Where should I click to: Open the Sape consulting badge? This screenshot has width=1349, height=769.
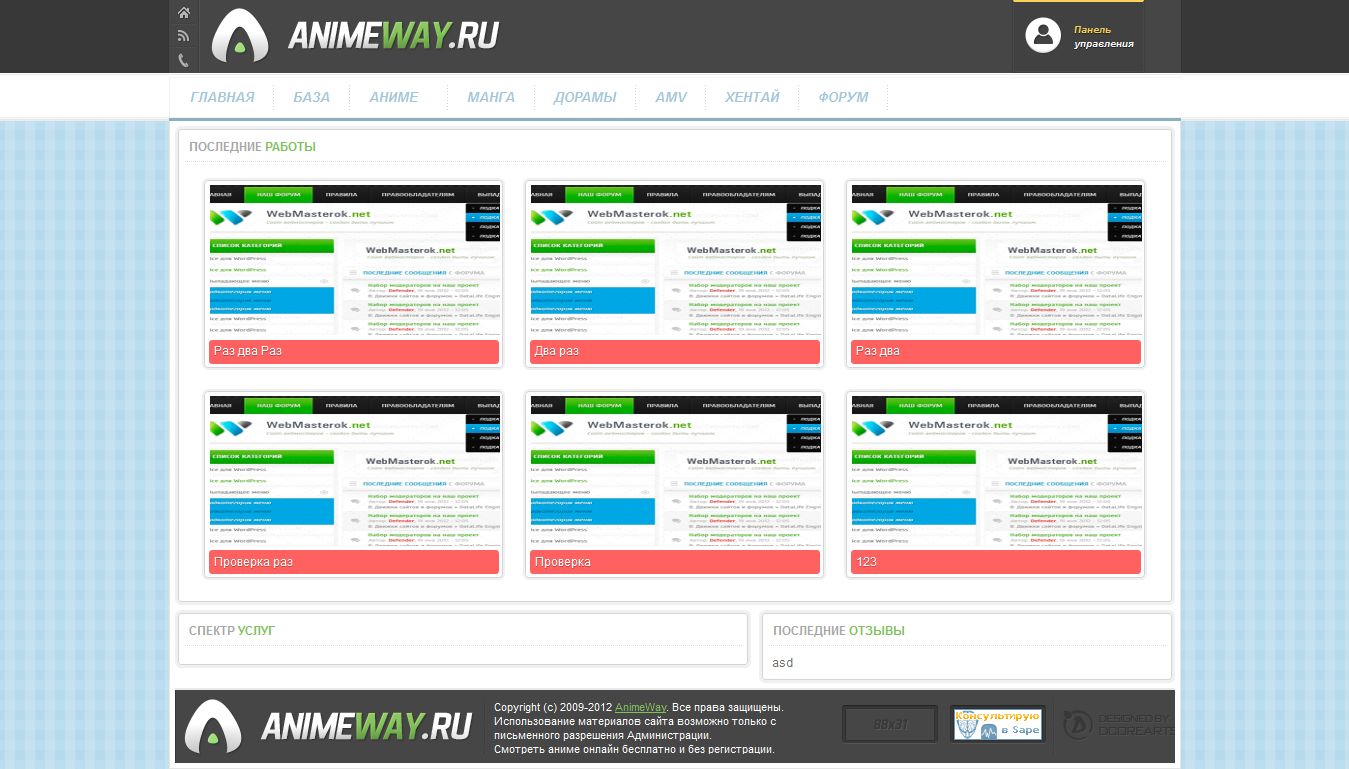(x=996, y=724)
